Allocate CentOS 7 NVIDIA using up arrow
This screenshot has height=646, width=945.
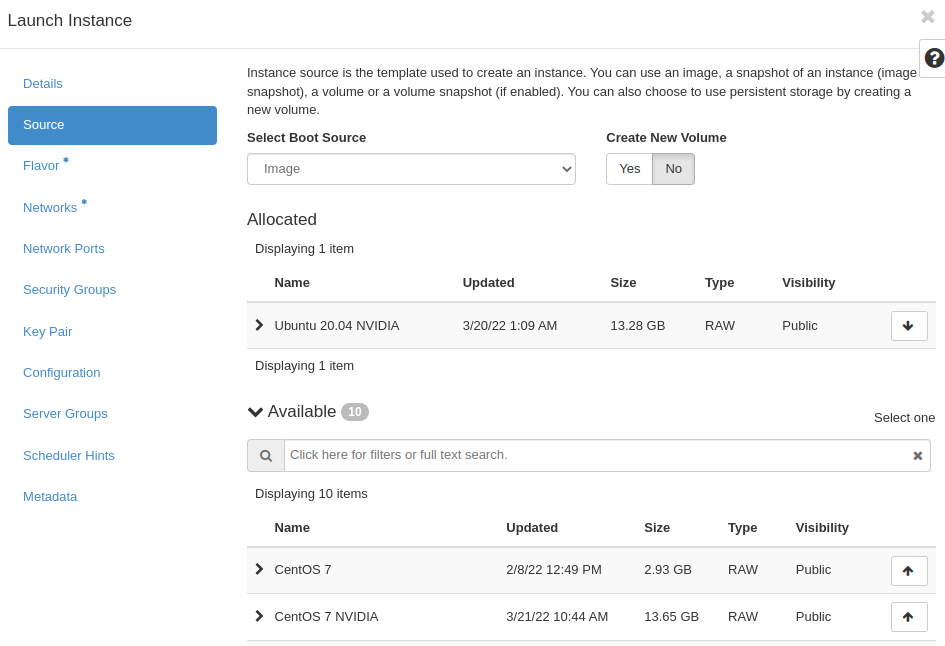pyautogui.click(x=908, y=617)
